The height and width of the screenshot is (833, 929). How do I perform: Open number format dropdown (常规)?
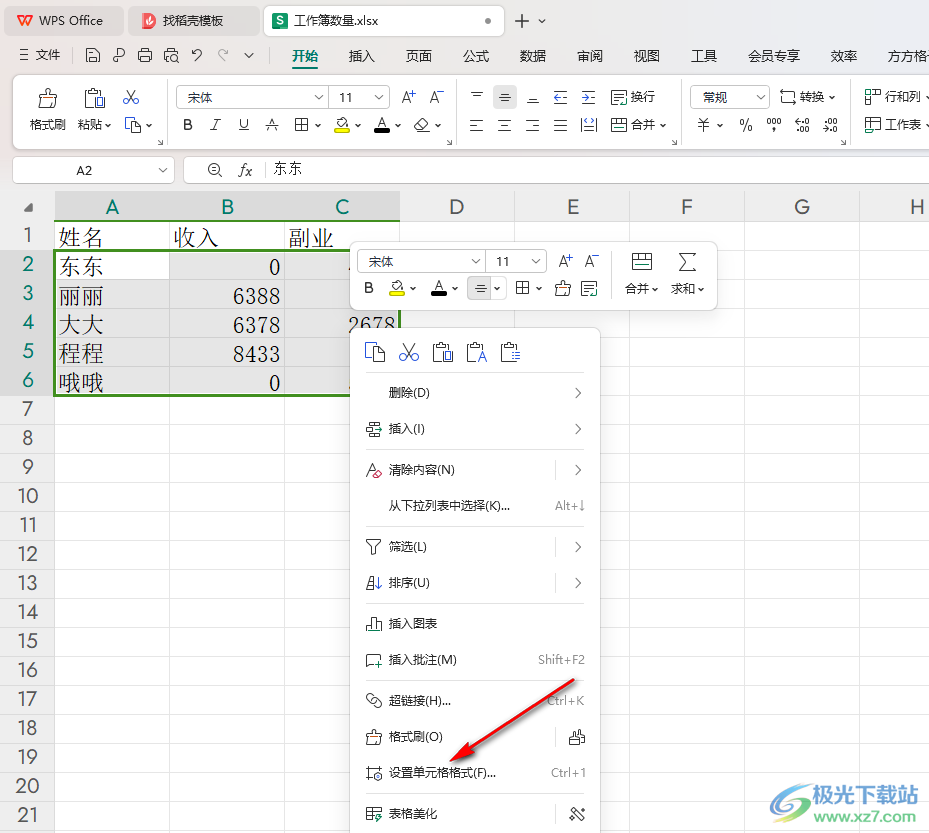tap(761, 97)
